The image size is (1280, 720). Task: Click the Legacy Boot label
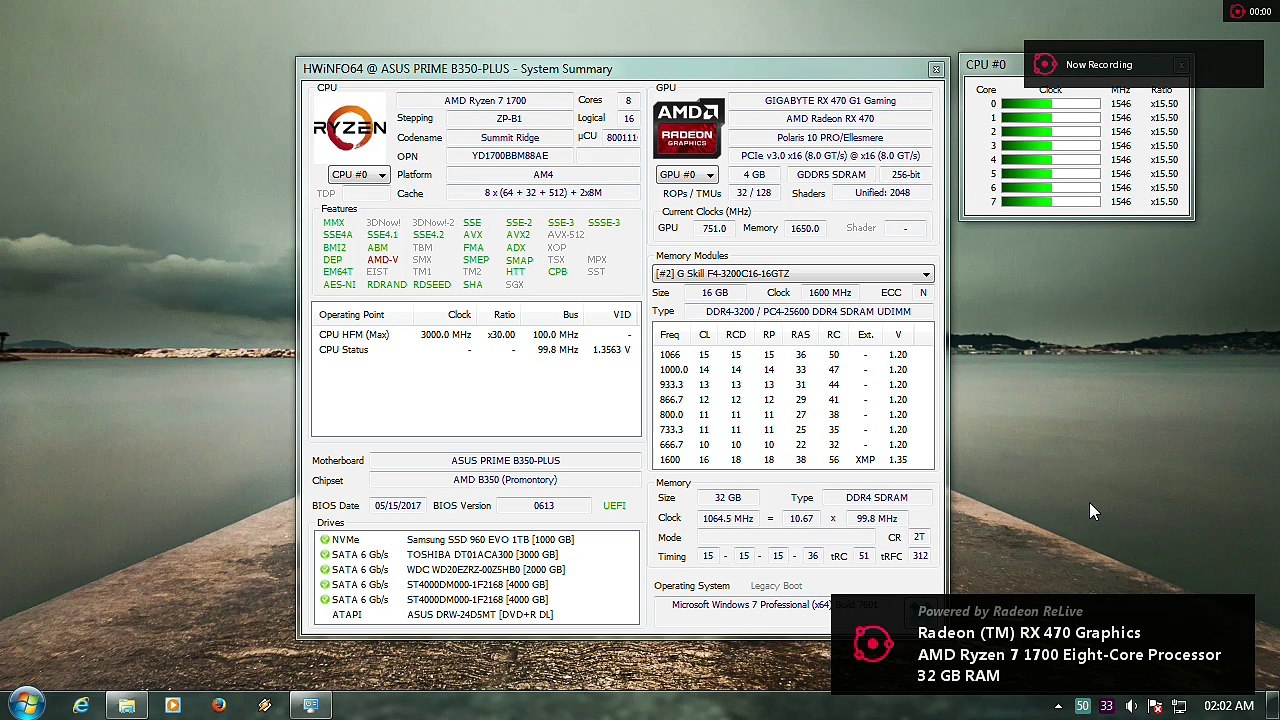tap(776, 586)
